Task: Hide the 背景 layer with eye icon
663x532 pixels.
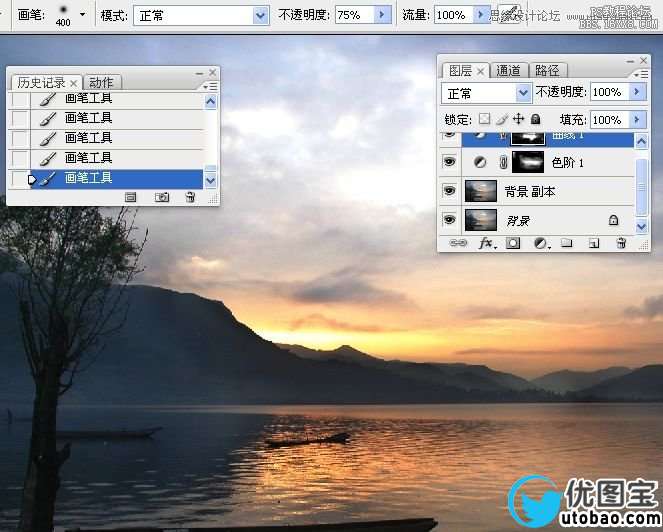Action: (x=449, y=219)
